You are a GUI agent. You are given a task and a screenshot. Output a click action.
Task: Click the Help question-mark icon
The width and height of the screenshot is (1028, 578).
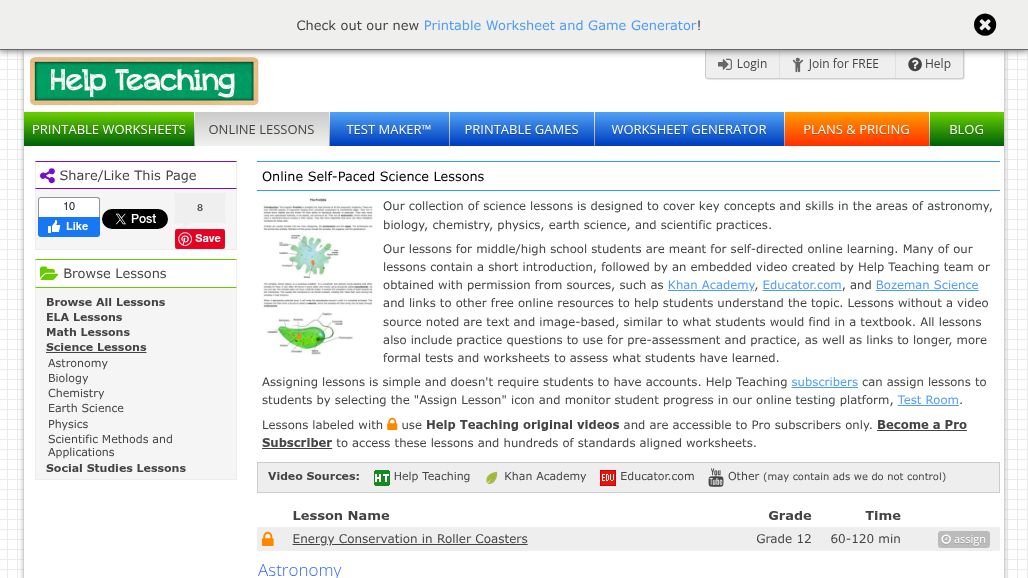pyautogui.click(x=915, y=64)
